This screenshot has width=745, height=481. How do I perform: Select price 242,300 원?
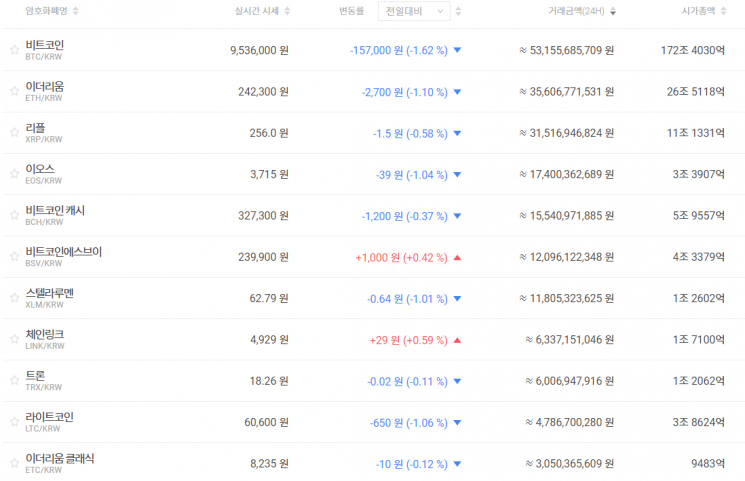[x=263, y=92]
